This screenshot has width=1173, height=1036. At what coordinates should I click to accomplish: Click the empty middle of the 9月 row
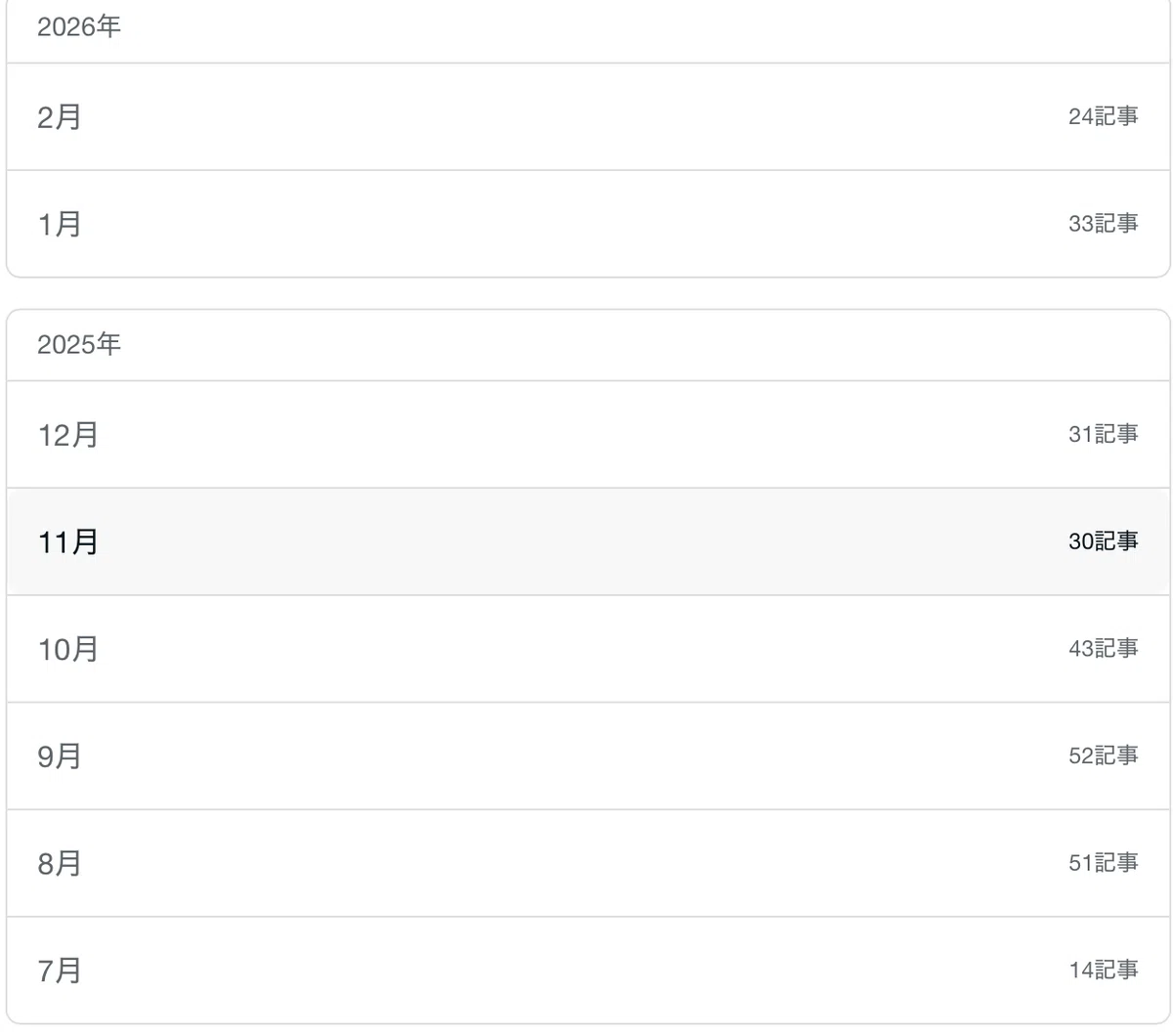(x=587, y=755)
